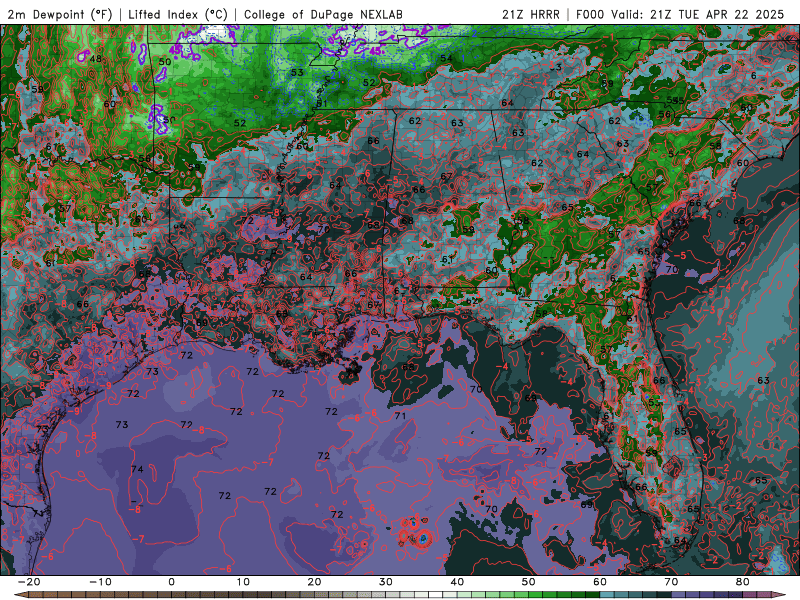800x600 pixels.
Task: Click the 70 label under the color scale
Action: (671, 582)
